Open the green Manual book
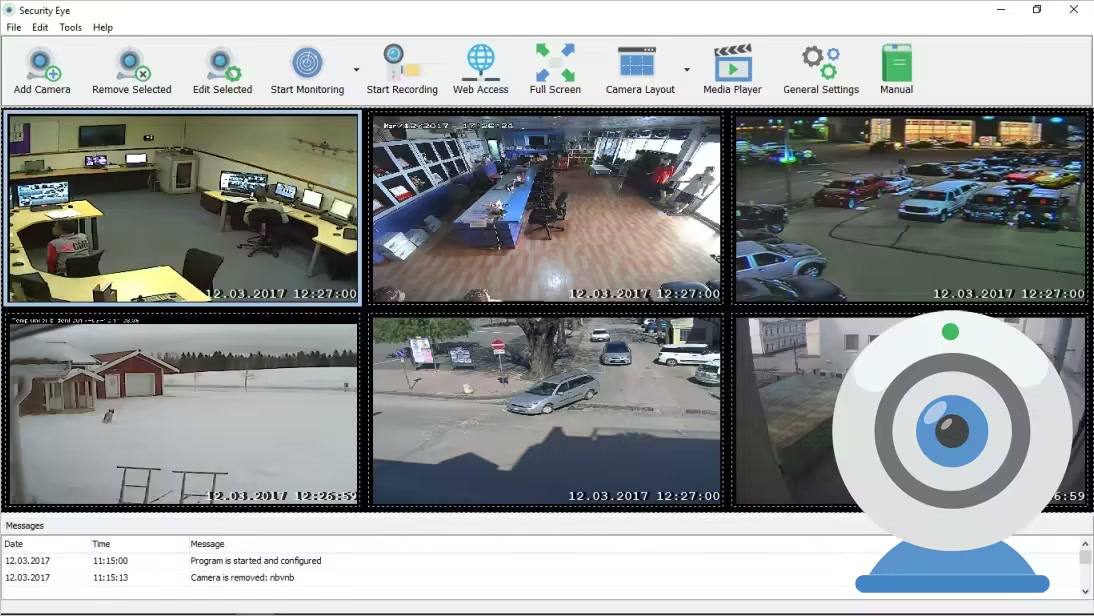1094x616 pixels. 896,64
